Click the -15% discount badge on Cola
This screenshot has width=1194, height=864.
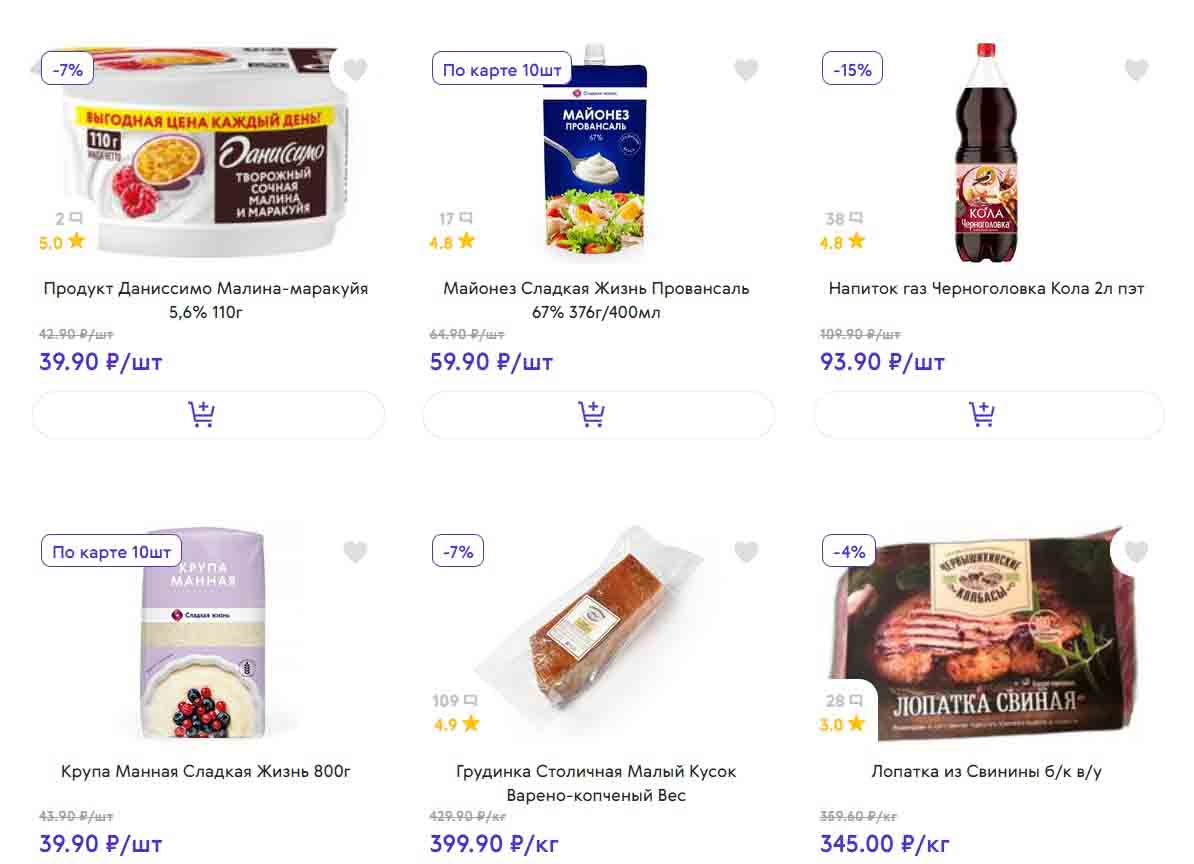coord(852,70)
